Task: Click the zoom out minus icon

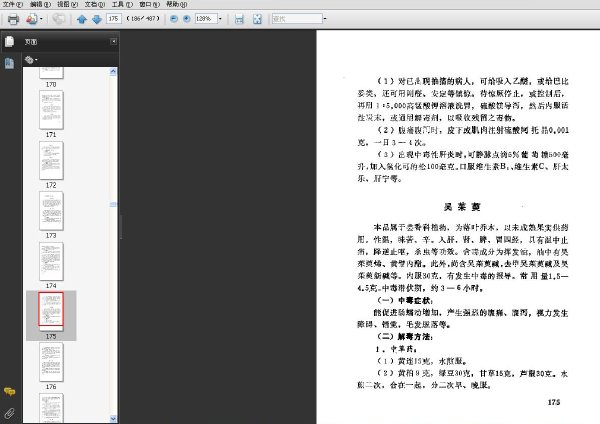Action: point(174,18)
